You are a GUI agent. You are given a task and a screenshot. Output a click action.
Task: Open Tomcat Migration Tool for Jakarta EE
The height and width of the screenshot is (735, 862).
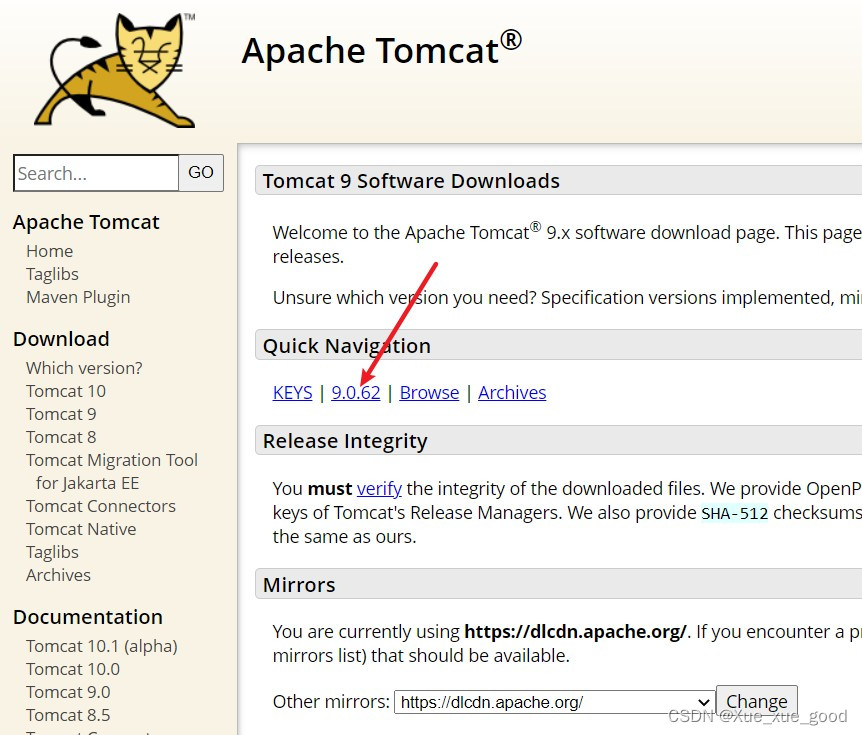tap(112, 471)
